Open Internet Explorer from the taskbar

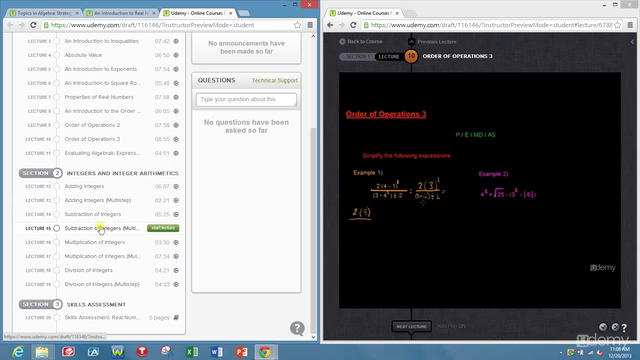tap(18, 351)
